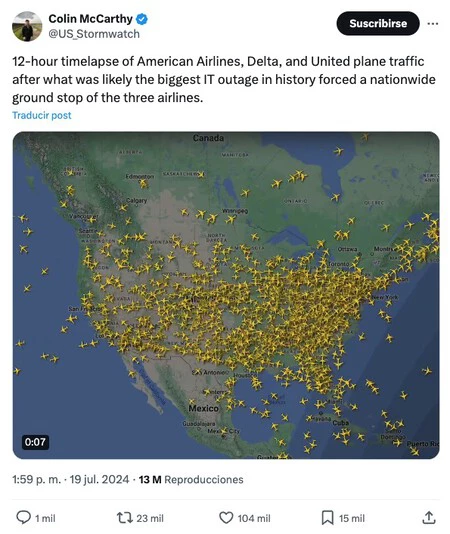450x534 pixels.
Task: Click the 15 mil bookmarks count
Action: coord(352,518)
